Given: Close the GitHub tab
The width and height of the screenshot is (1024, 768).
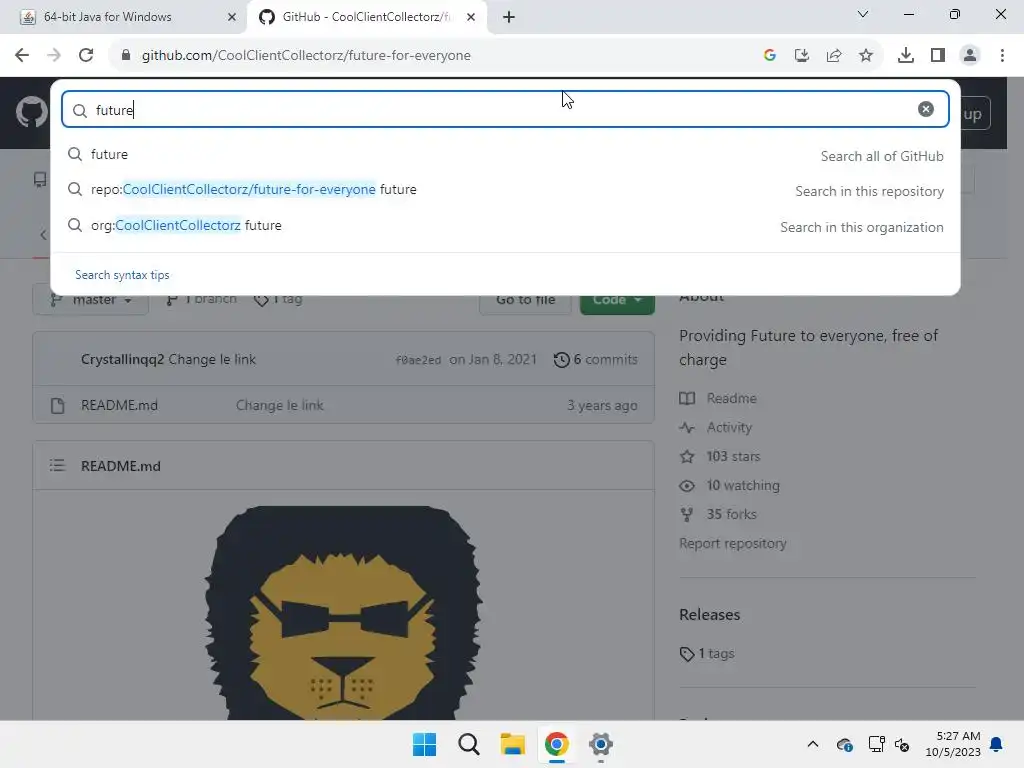Looking at the screenshot, I should click(x=471, y=17).
